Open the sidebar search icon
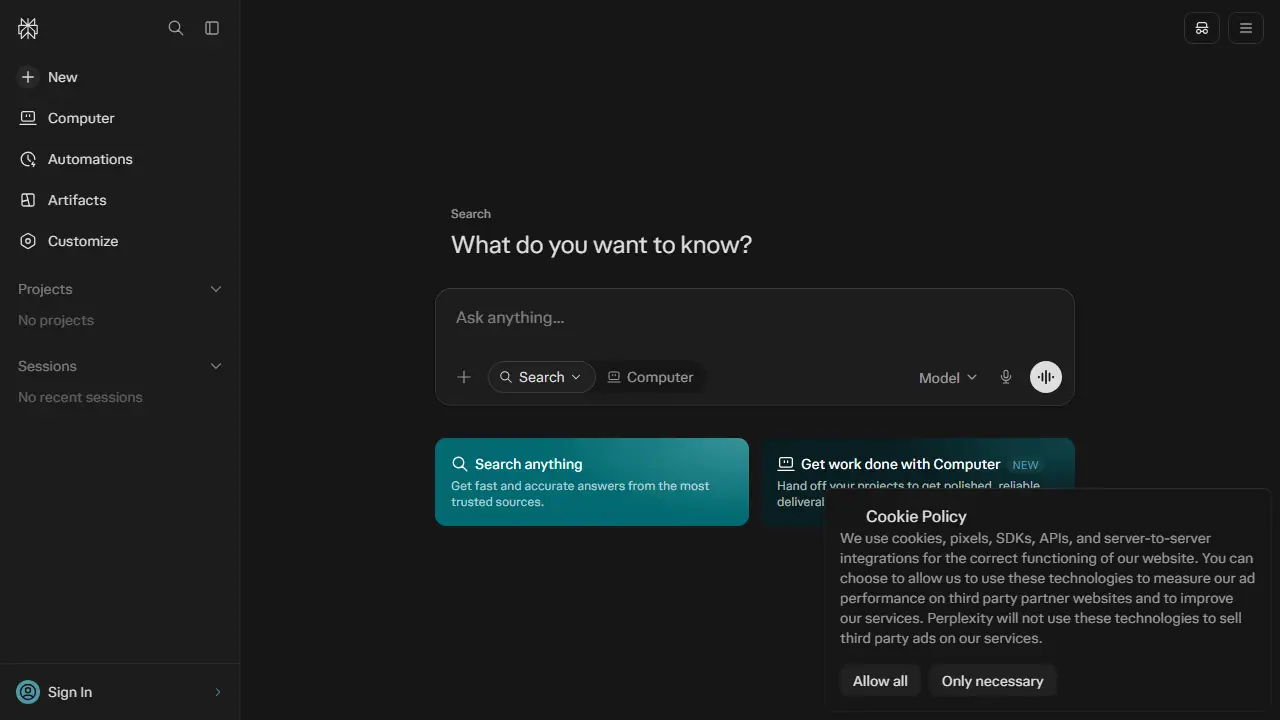The width and height of the screenshot is (1280, 720). [x=176, y=28]
